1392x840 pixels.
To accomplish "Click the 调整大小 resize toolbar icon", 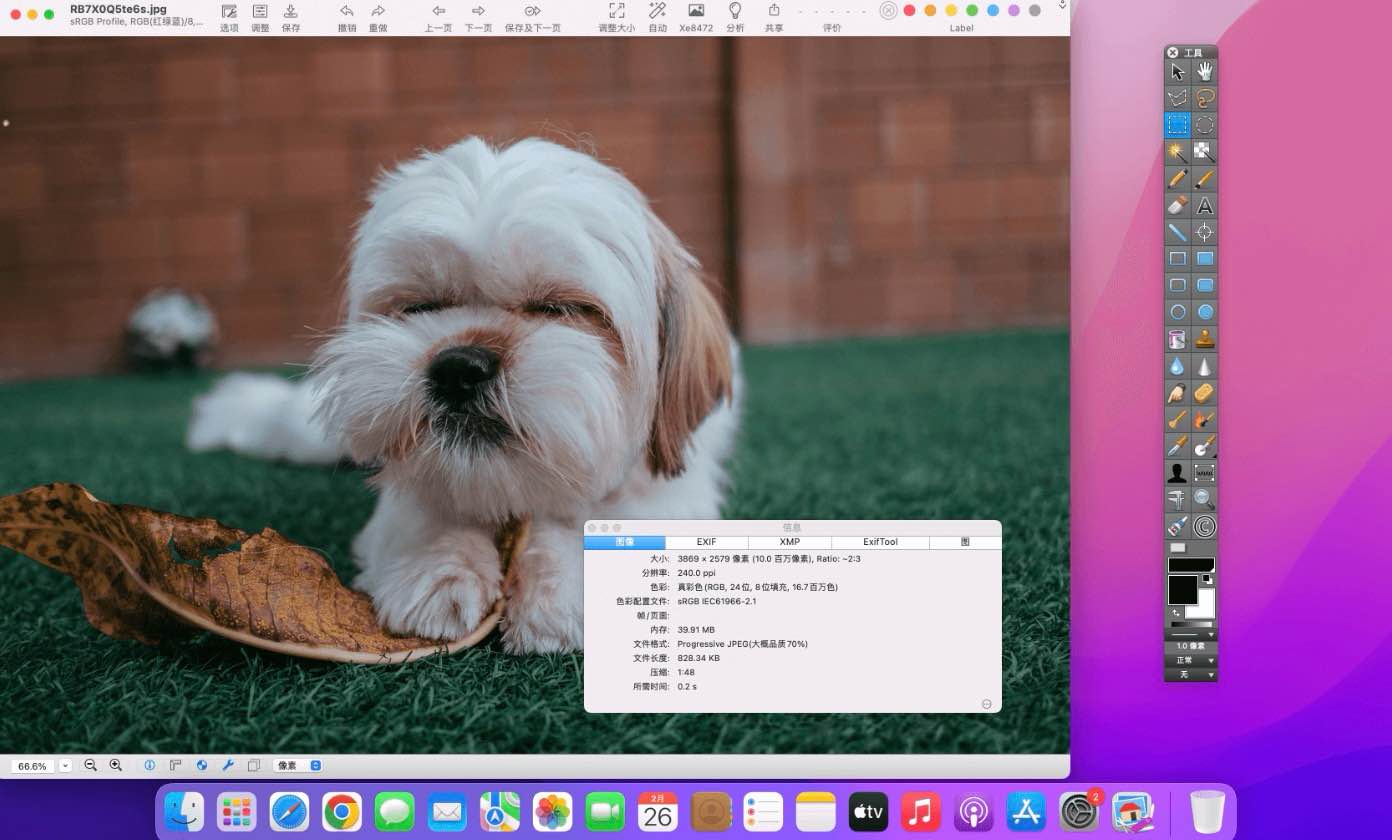I will [616, 11].
